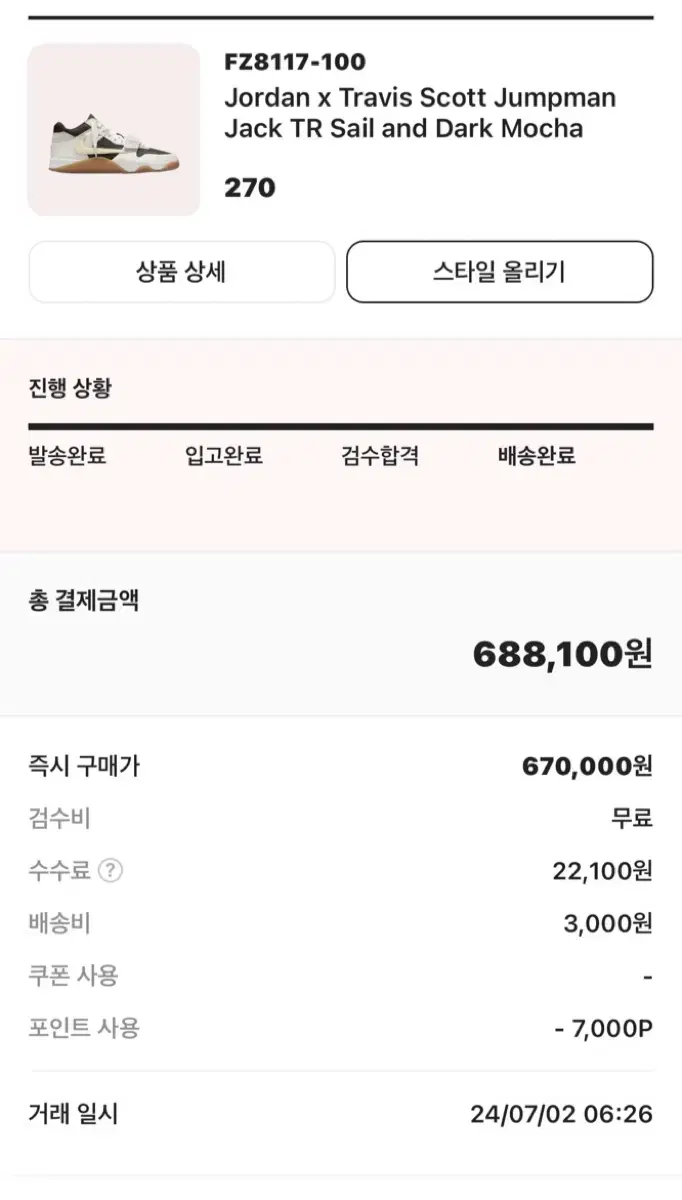Screen dimensions: 682x1200
Task: Select the 입고완료 progress step
Action: click(x=224, y=456)
